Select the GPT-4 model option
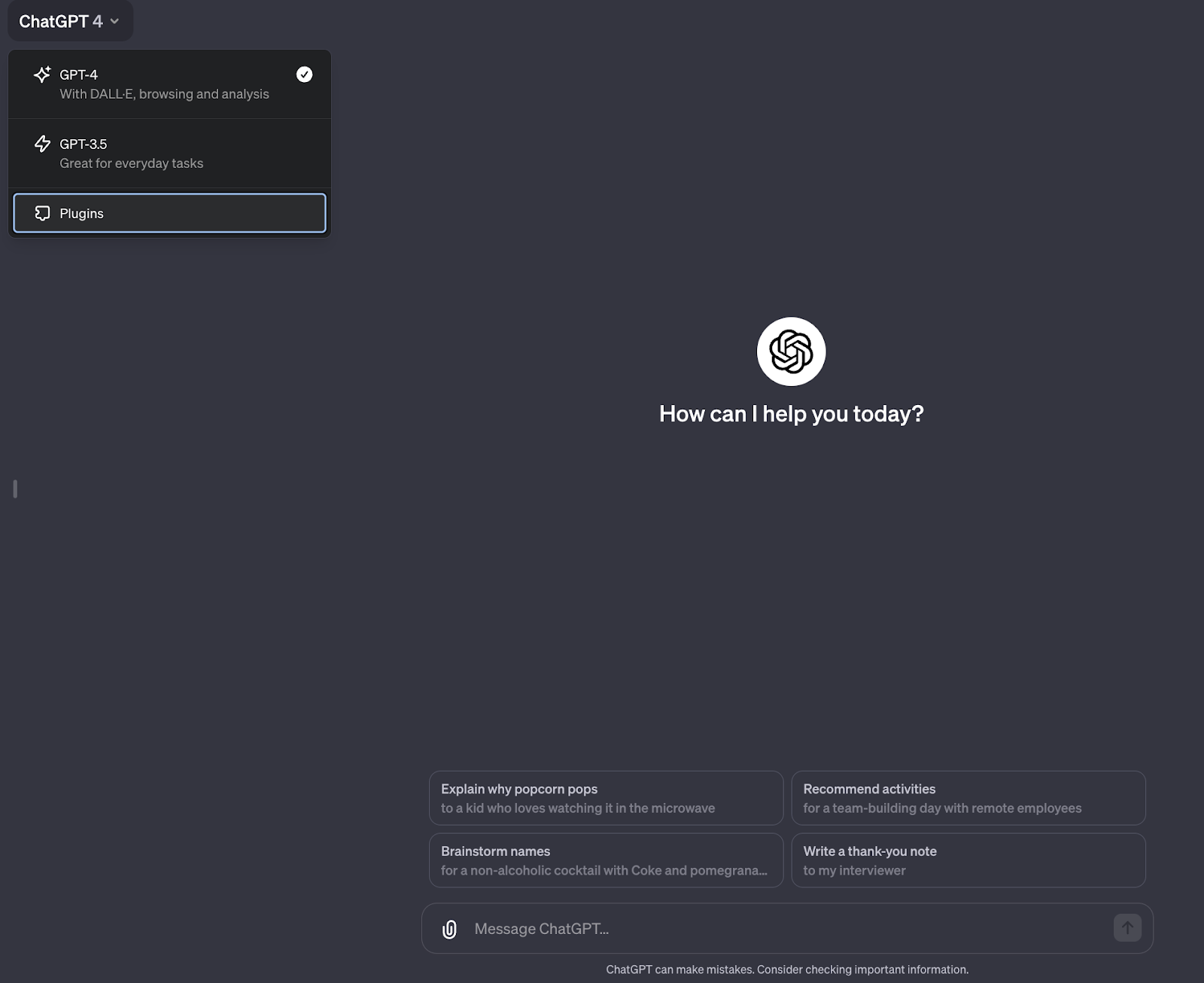This screenshot has width=1204, height=983. (169, 84)
